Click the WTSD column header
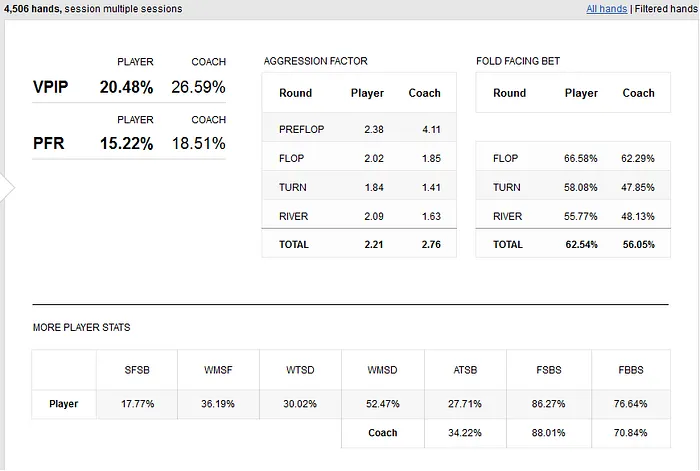This screenshot has width=700, height=471. [300, 370]
